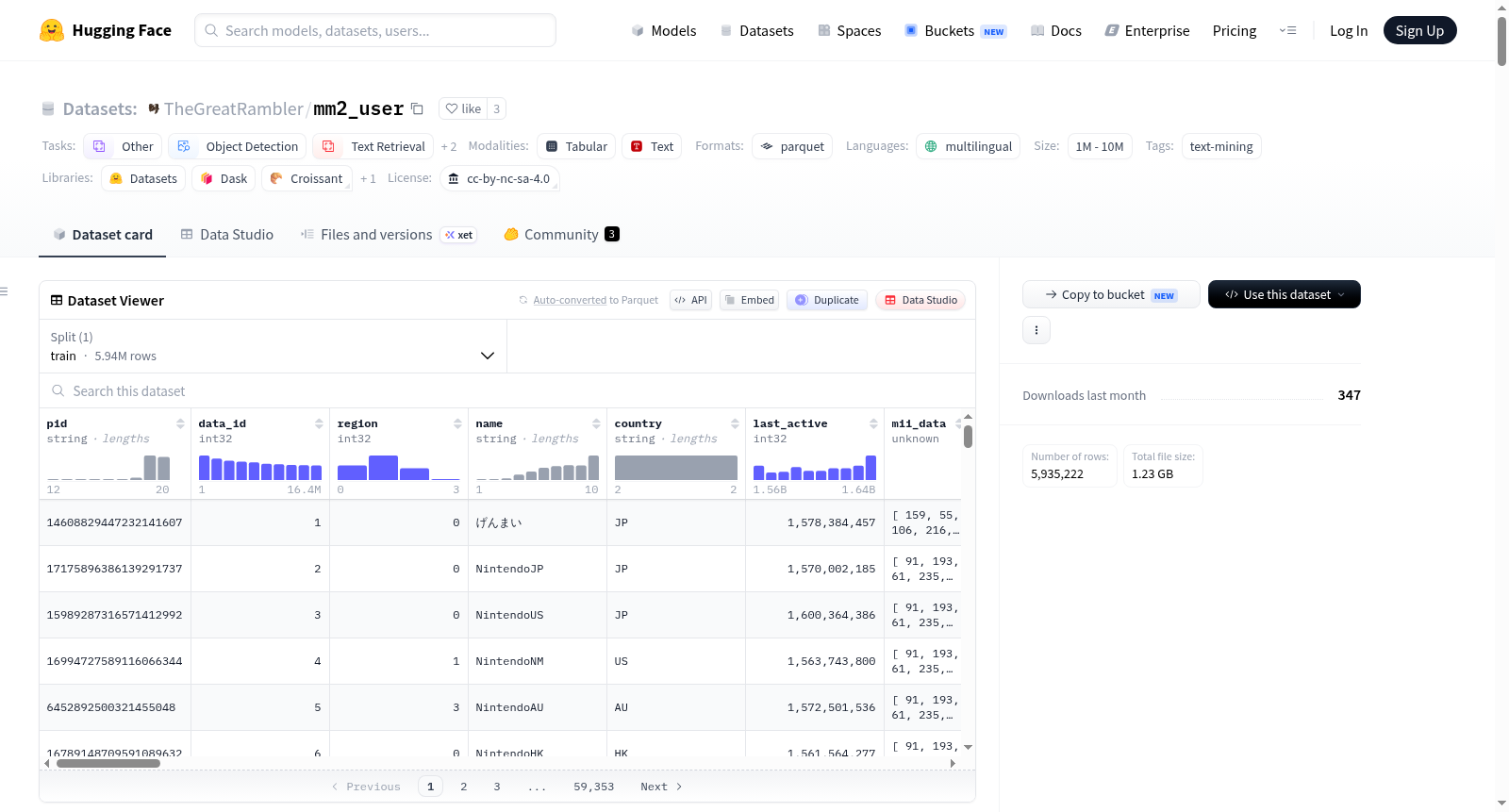Click the Sign Up button
Viewport: 1509px width, 812px height.
point(1419,30)
